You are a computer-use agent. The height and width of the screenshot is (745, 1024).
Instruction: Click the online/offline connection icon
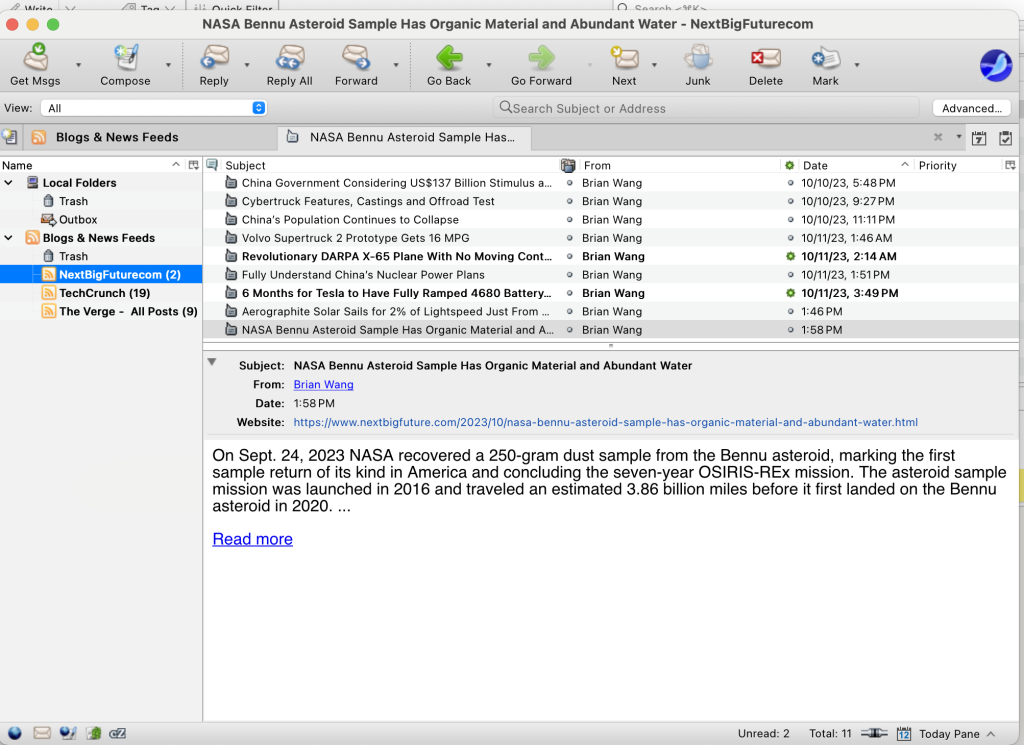874,733
